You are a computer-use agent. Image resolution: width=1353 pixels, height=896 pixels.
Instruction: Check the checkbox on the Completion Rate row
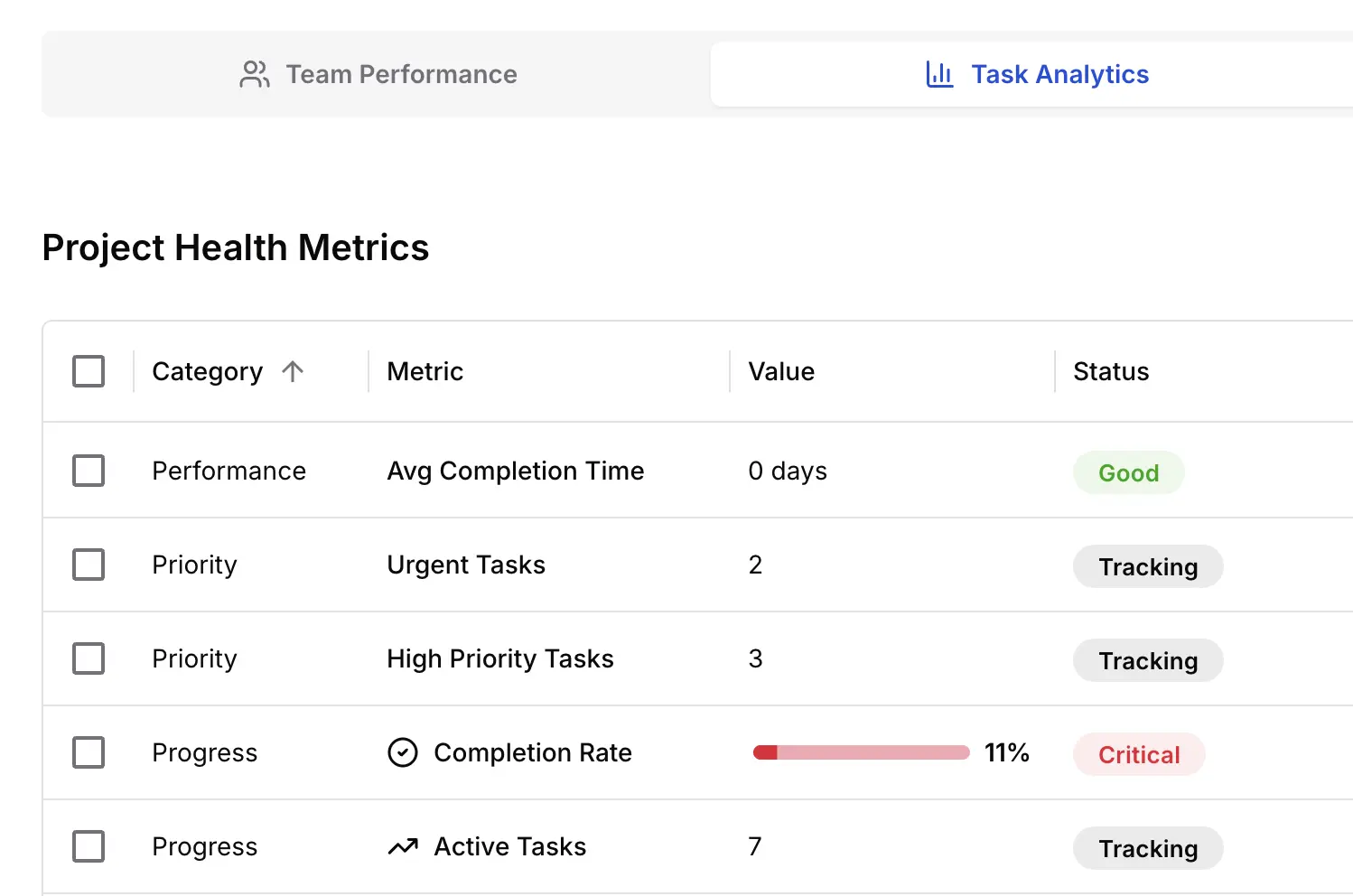pyautogui.click(x=88, y=751)
